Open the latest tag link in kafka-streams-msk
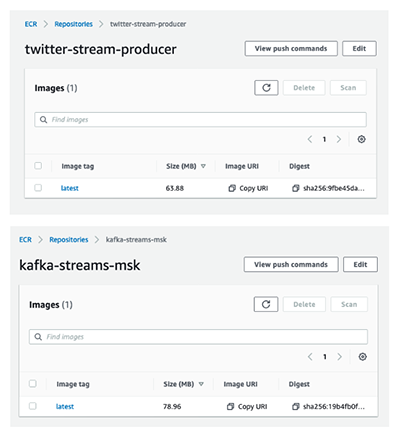The image size is (400, 439). tap(65, 406)
